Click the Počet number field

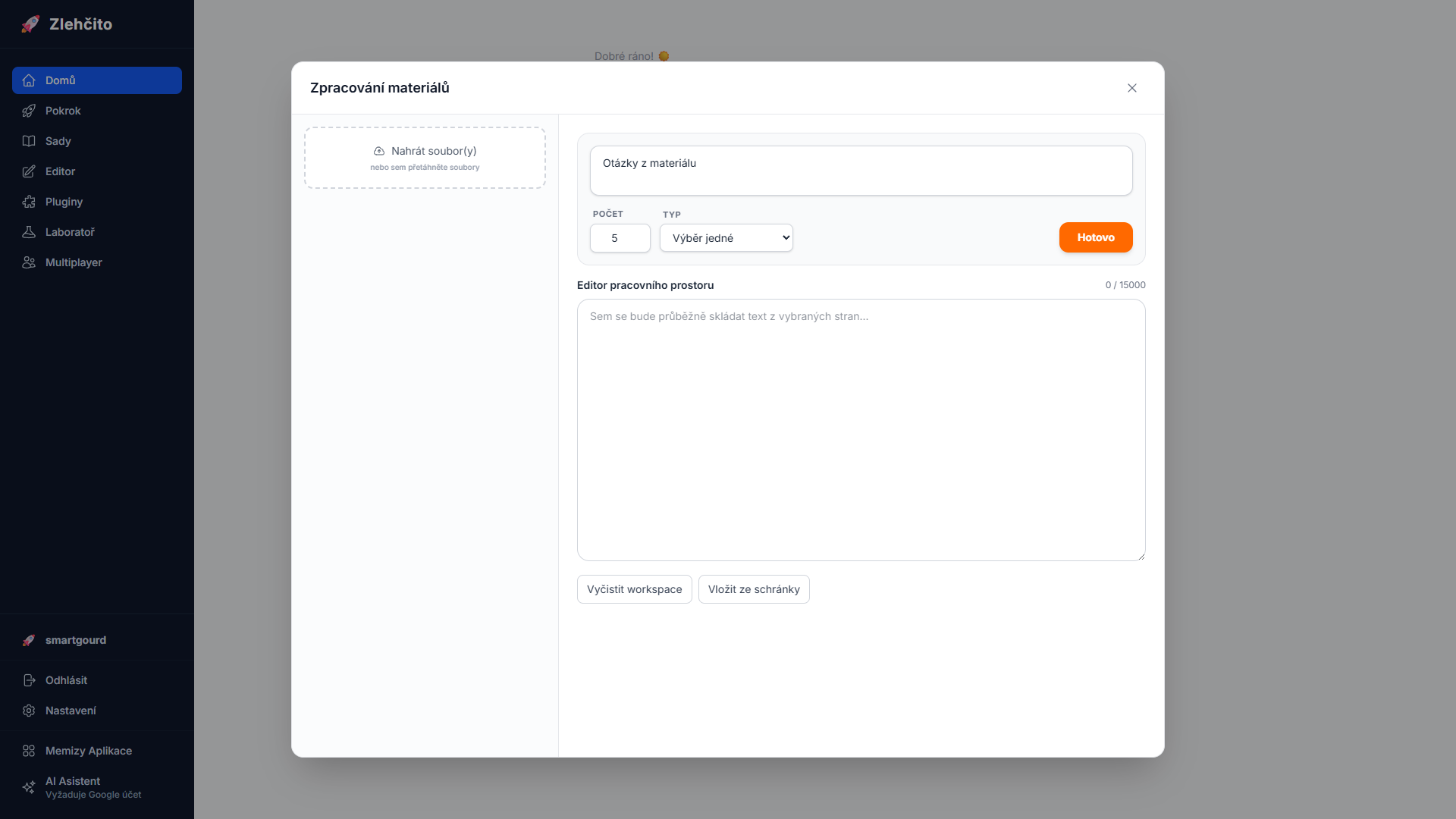coord(620,238)
